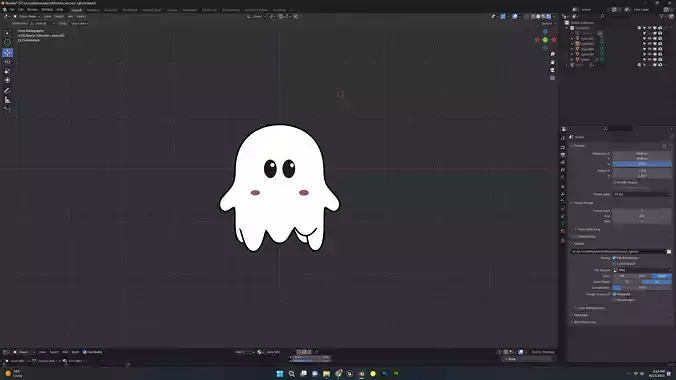Open the Material properties tab icon
This screenshot has width=676, height=380.
pos(563,231)
